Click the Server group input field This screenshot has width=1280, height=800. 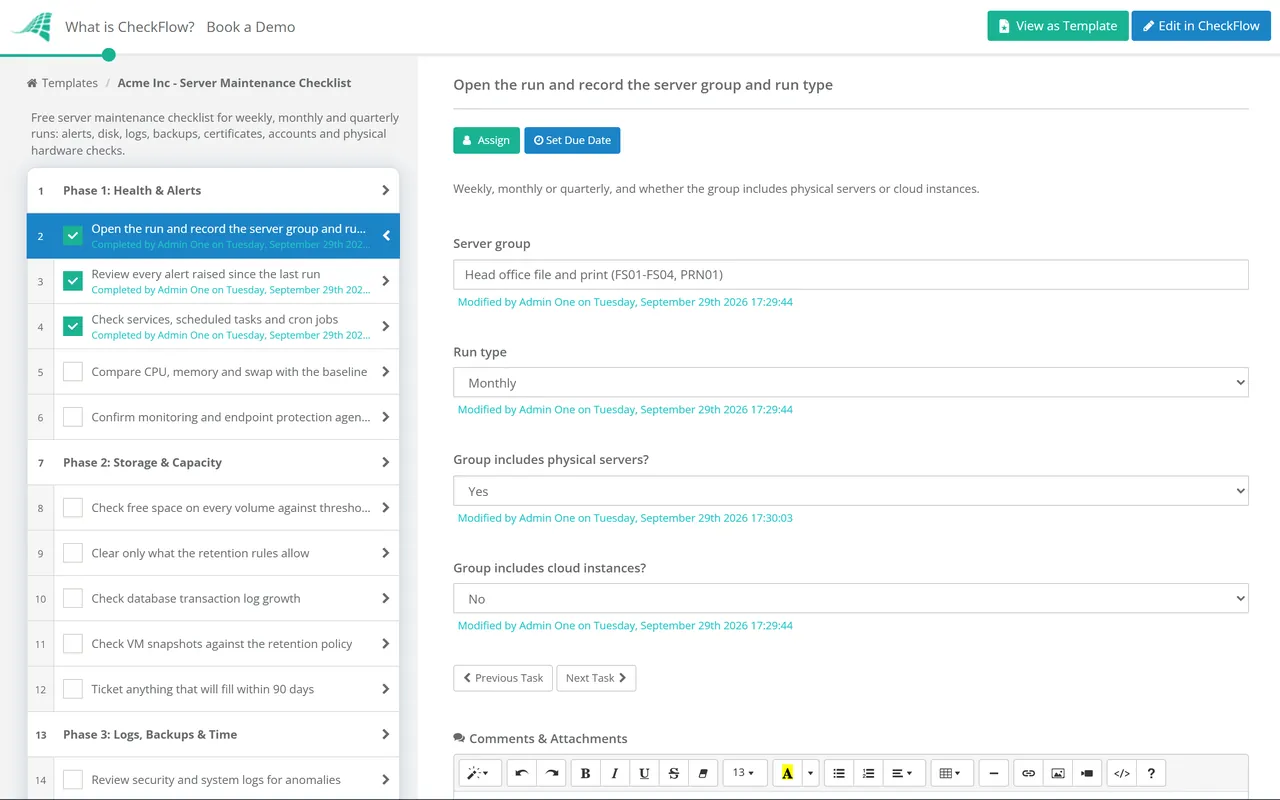[x=851, y=275]
